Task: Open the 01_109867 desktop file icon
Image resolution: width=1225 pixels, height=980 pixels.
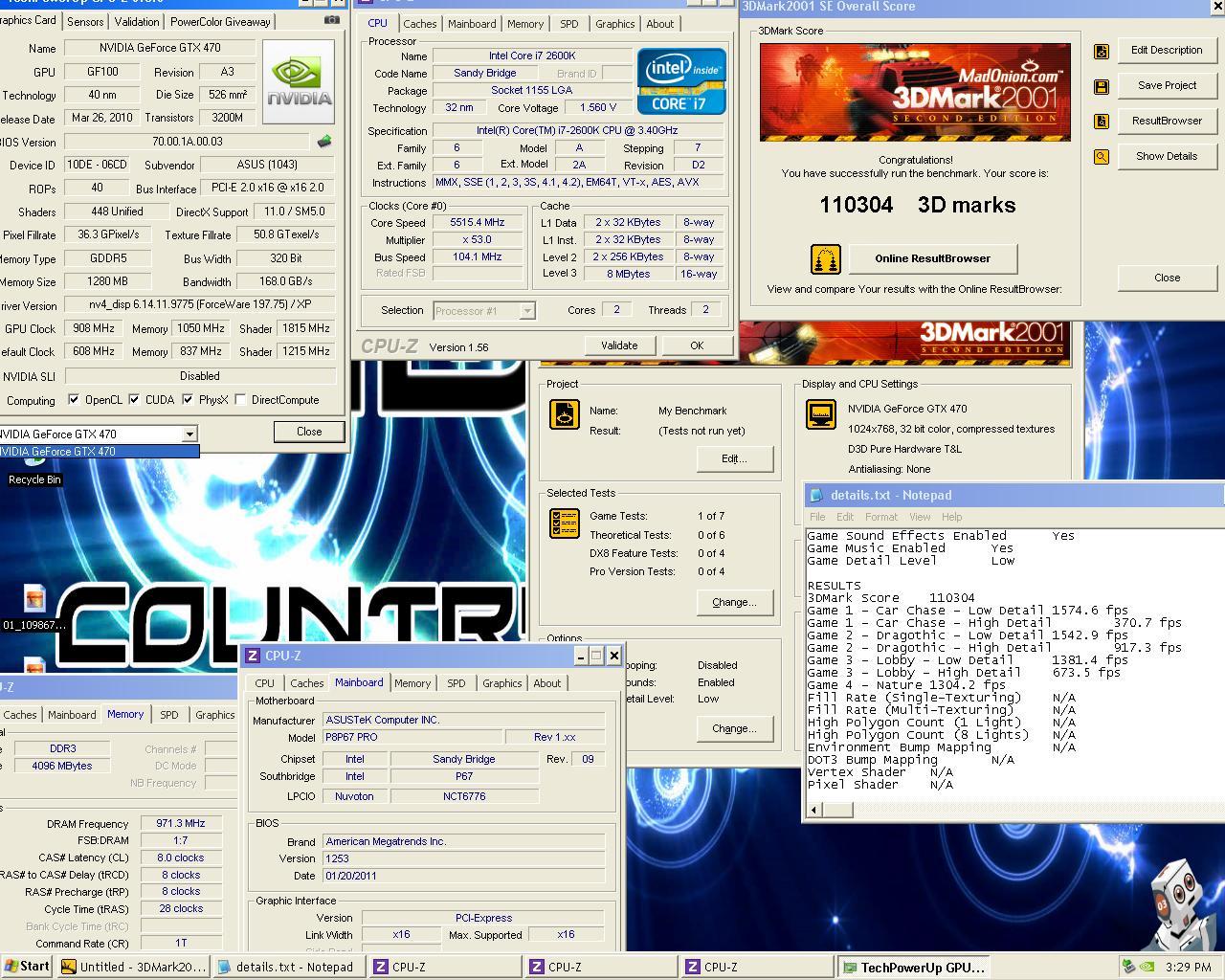Action: click(34, 609)
